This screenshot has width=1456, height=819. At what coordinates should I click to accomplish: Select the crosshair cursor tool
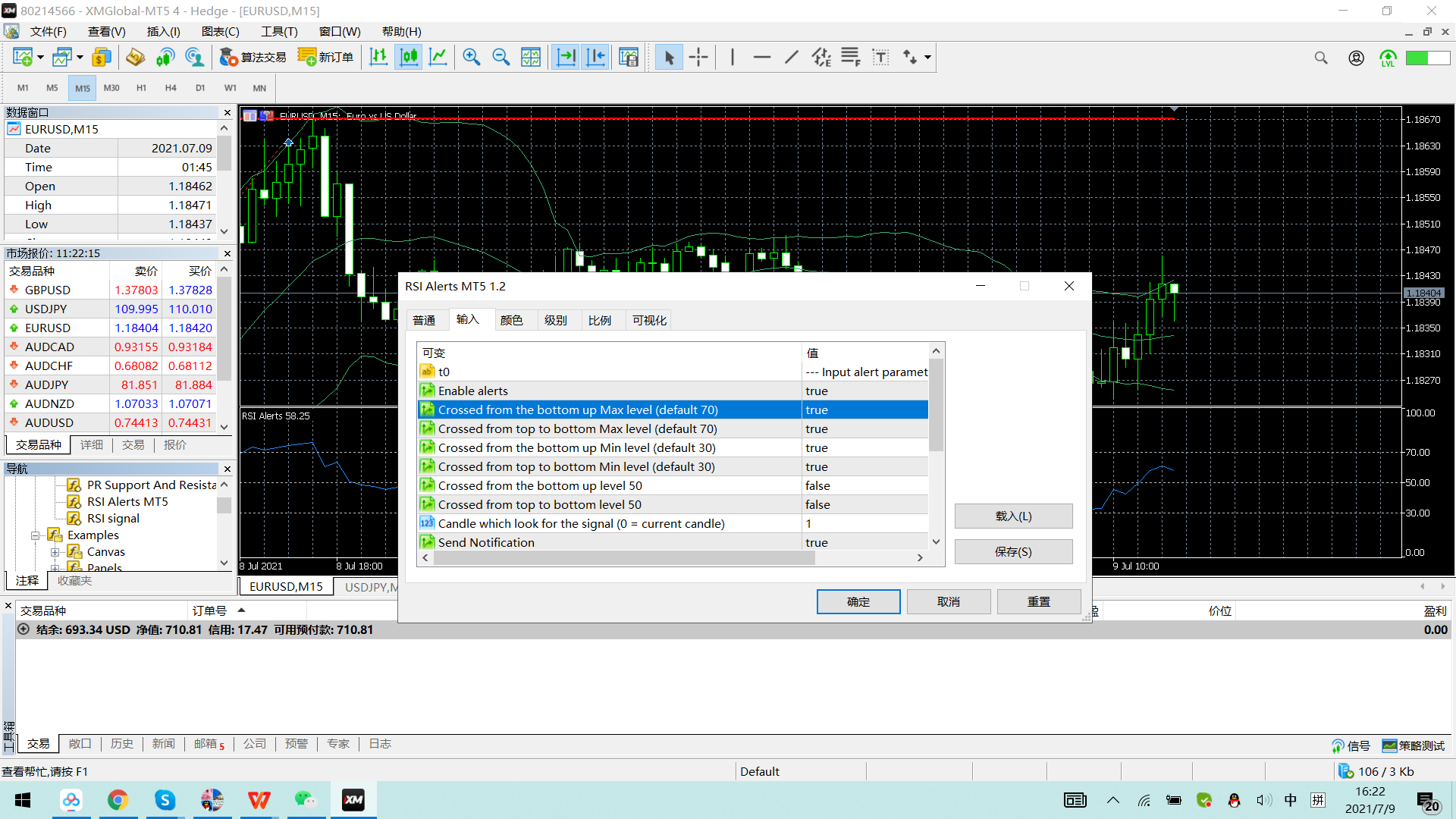point(698,58)
